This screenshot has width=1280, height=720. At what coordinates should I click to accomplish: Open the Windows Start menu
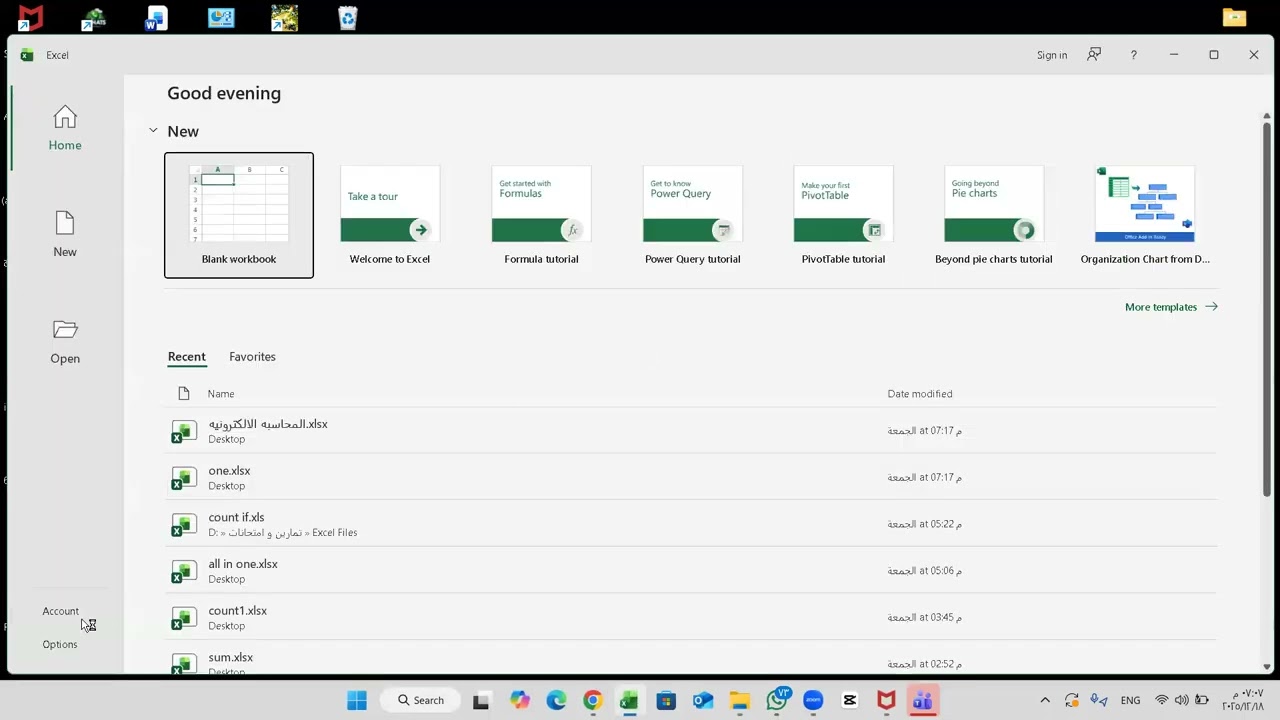pyautogui.click(x=357, y=700)
